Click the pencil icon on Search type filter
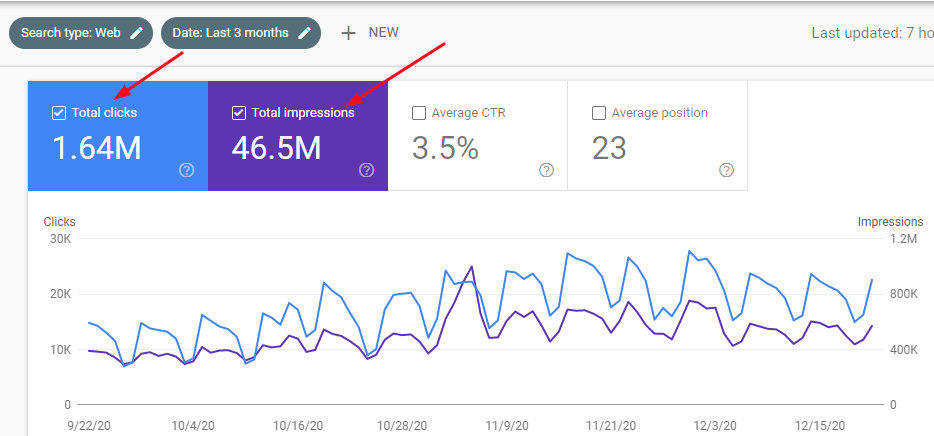The width and height of the screenshot is (934, 436). point(136,33)
